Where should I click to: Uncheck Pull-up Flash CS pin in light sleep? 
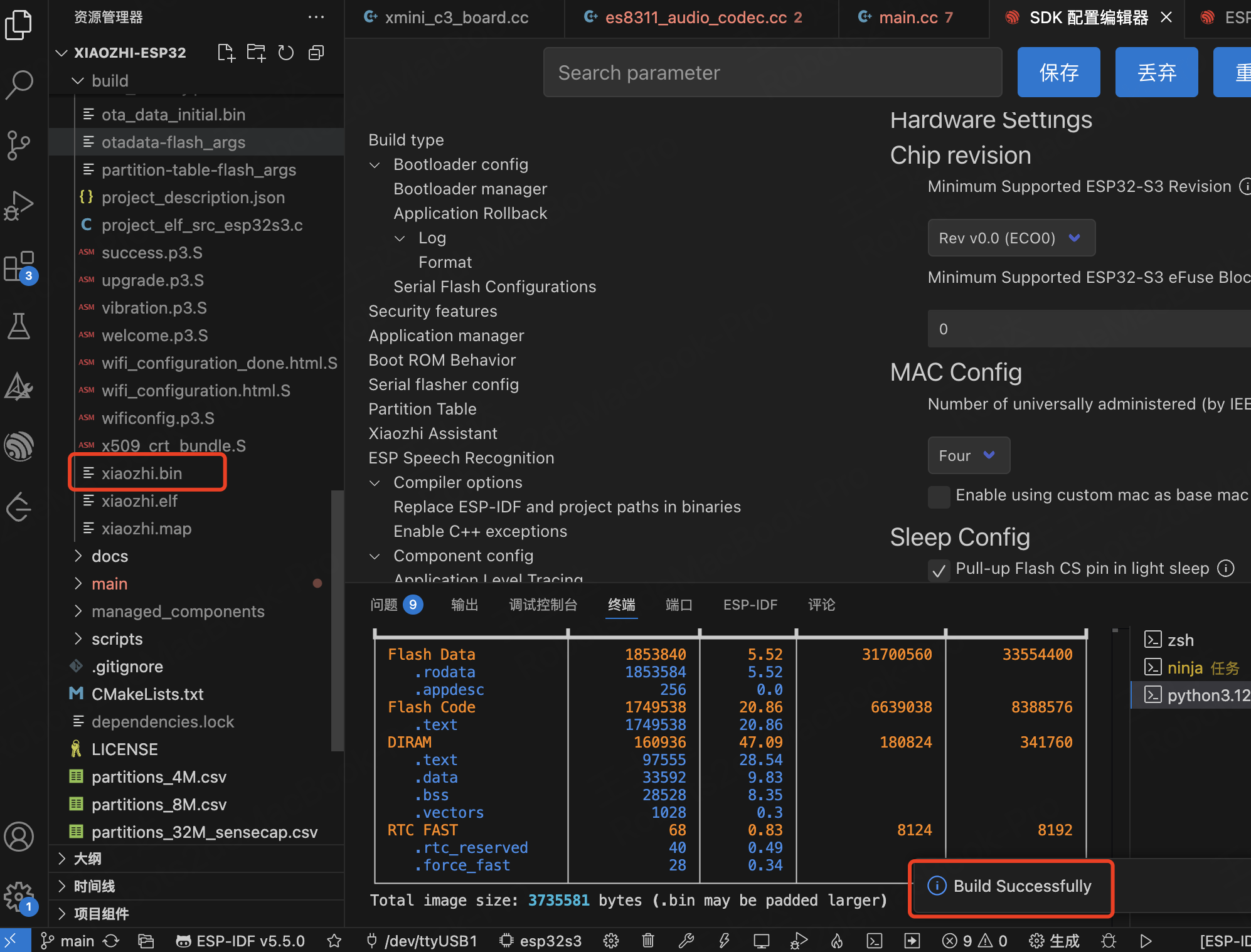[939, 569]
